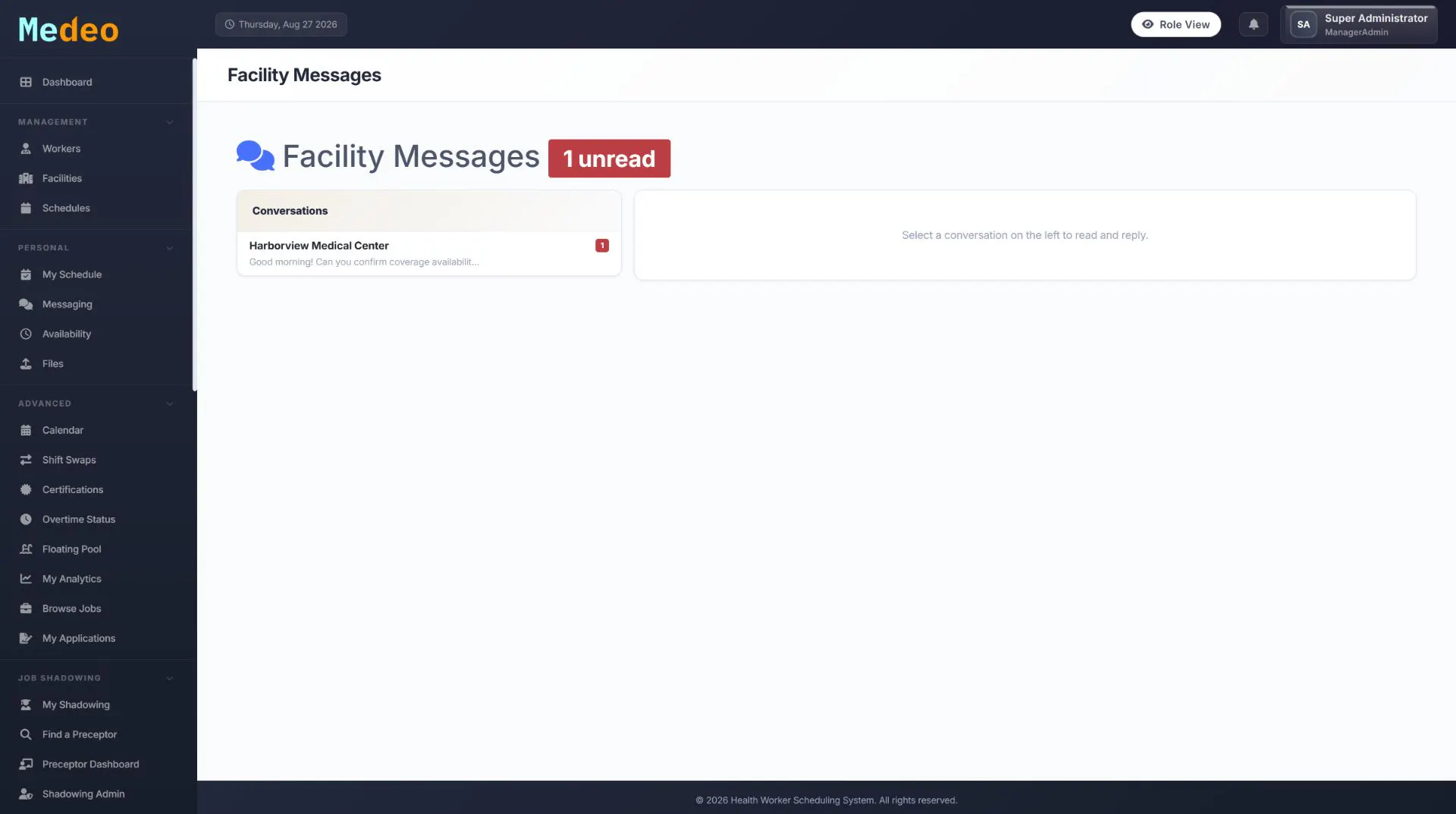Click the sidebar scrollbar

click(194, 225)
